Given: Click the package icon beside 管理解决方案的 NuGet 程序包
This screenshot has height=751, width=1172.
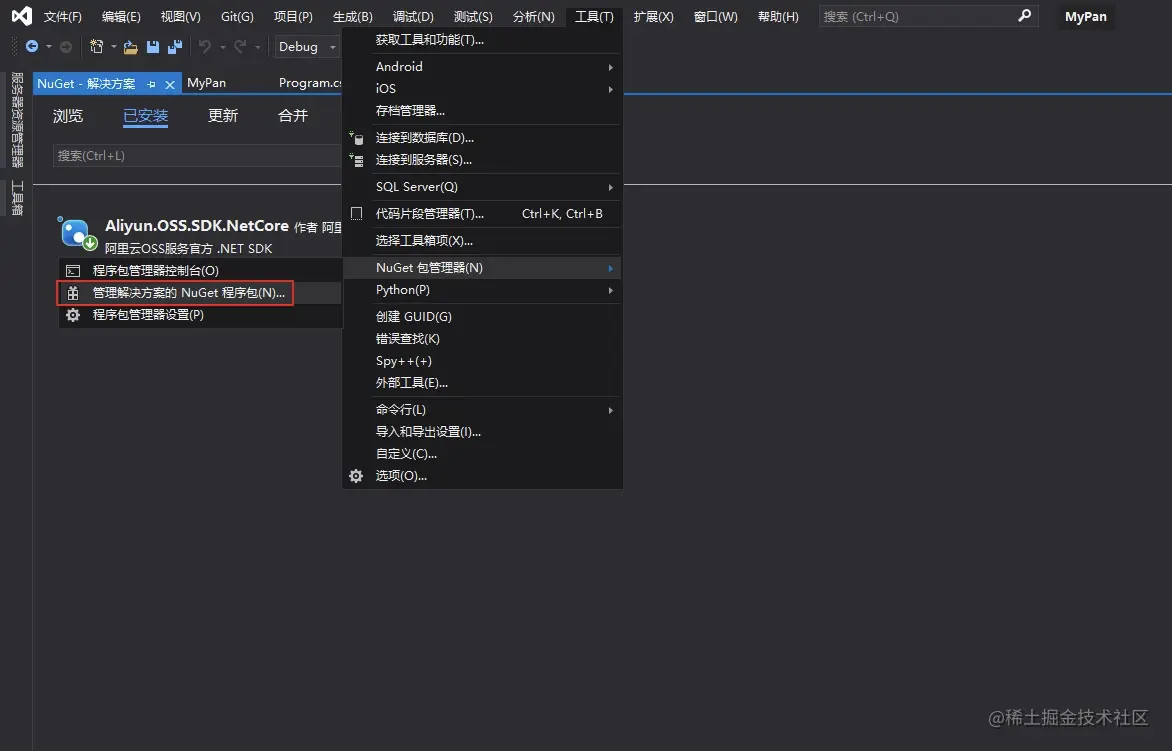Looking at the screenshot, I should coord(73,293).
